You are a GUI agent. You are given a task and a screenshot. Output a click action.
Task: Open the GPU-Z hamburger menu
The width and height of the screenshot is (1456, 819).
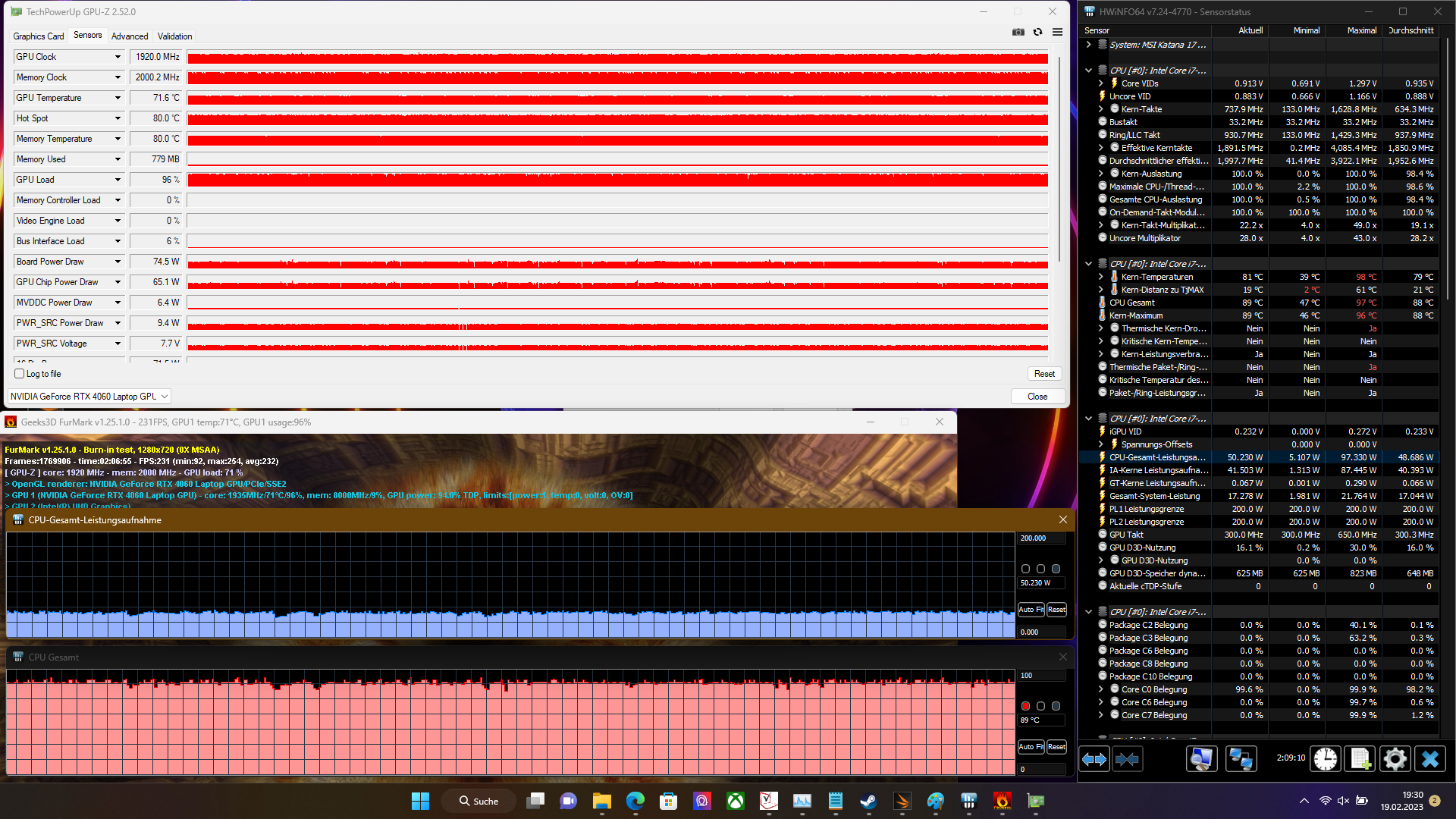coord(1057,32)
